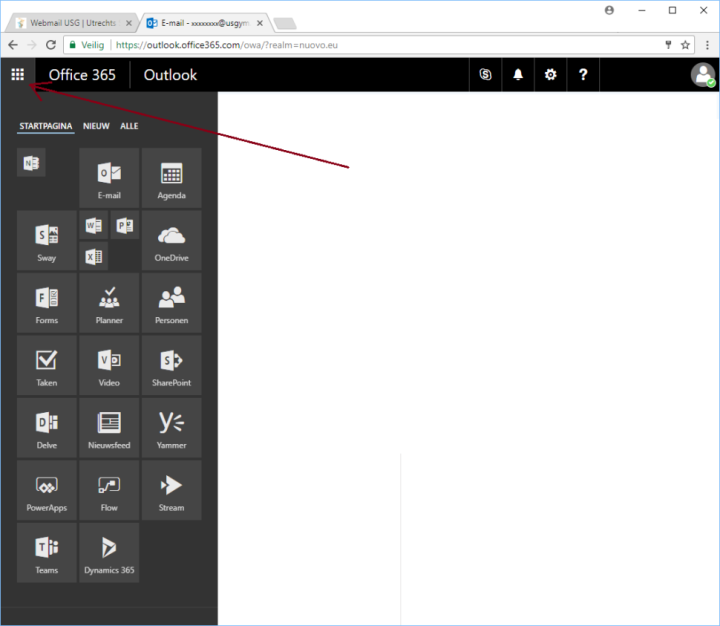Open the Taken tasks tile

[46, 366]
